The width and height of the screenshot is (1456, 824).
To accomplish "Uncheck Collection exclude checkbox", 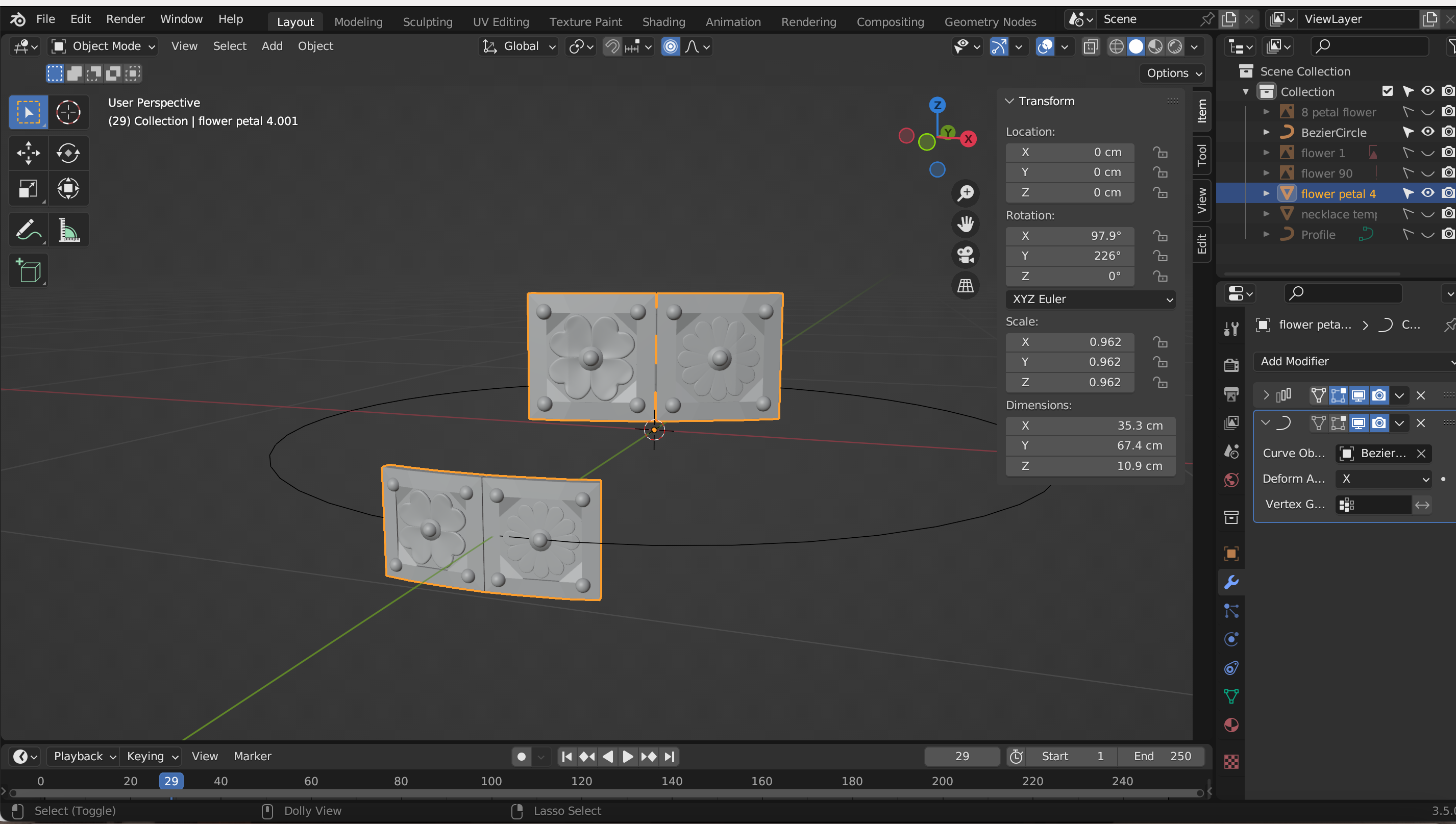I will click(x=1387, y=90).
